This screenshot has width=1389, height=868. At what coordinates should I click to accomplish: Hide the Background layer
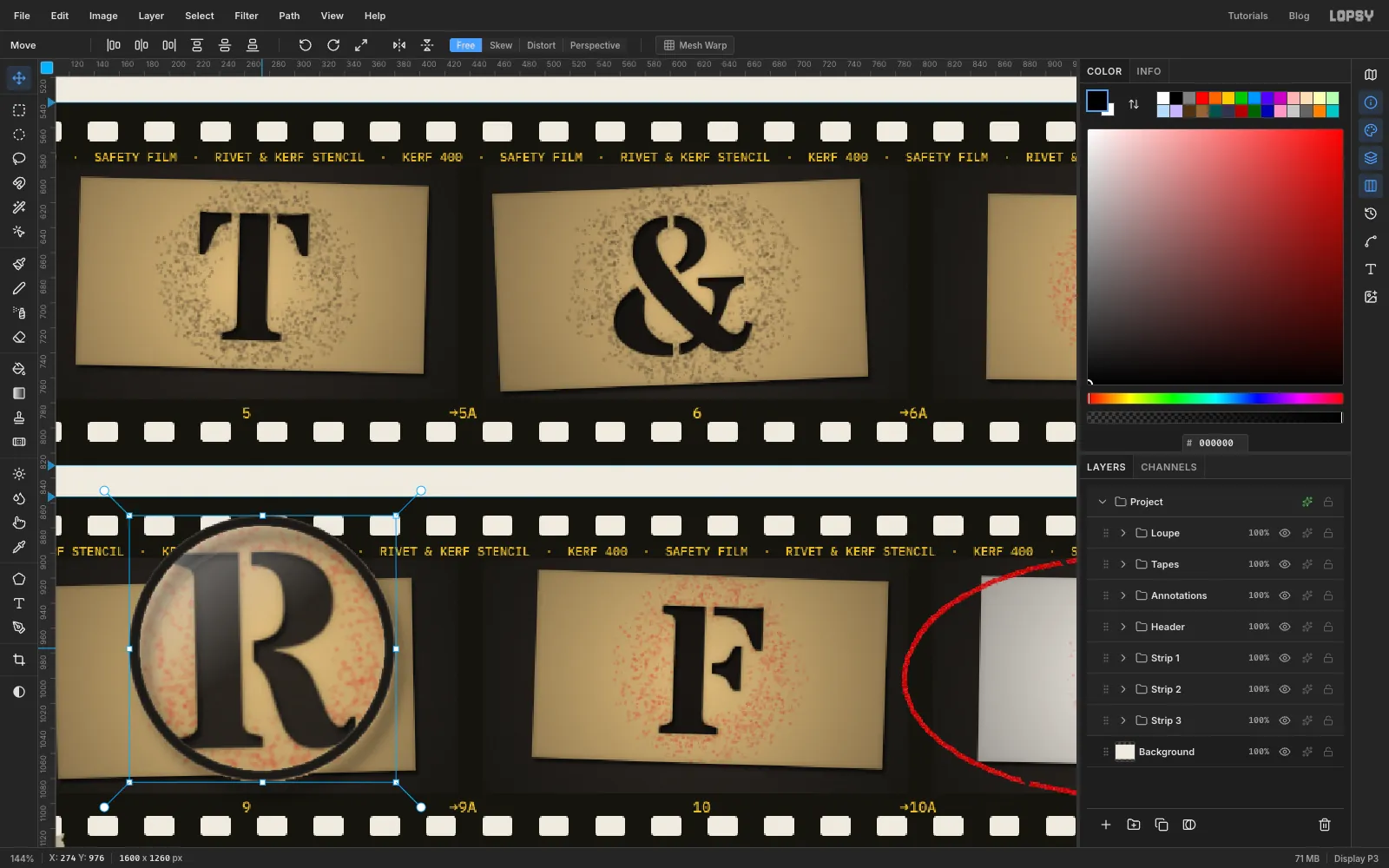pyautogui.click(x=1284, y=752)
